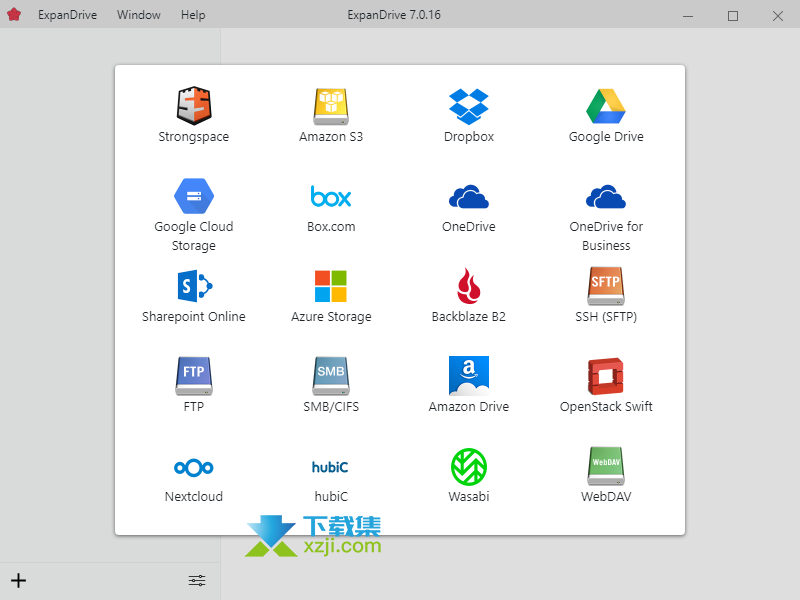Click the "Strongspace" label
The width and height of the screenshot is (800, 600).
[194, 137]
